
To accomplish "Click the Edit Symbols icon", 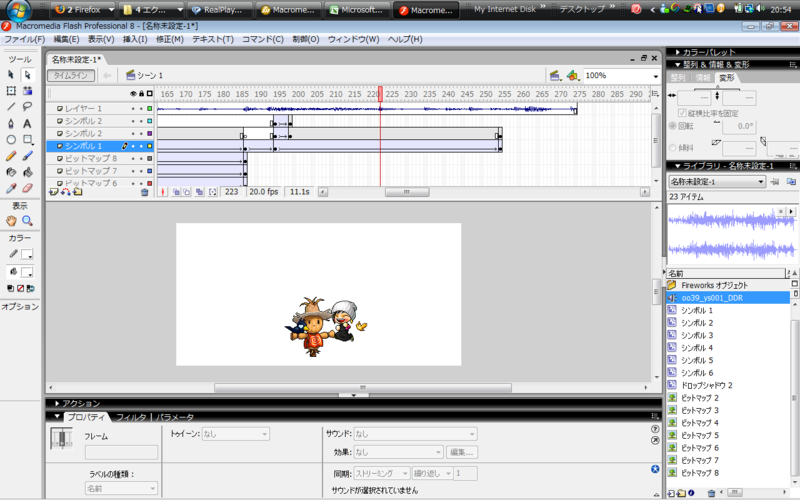I will coord(572,76).
